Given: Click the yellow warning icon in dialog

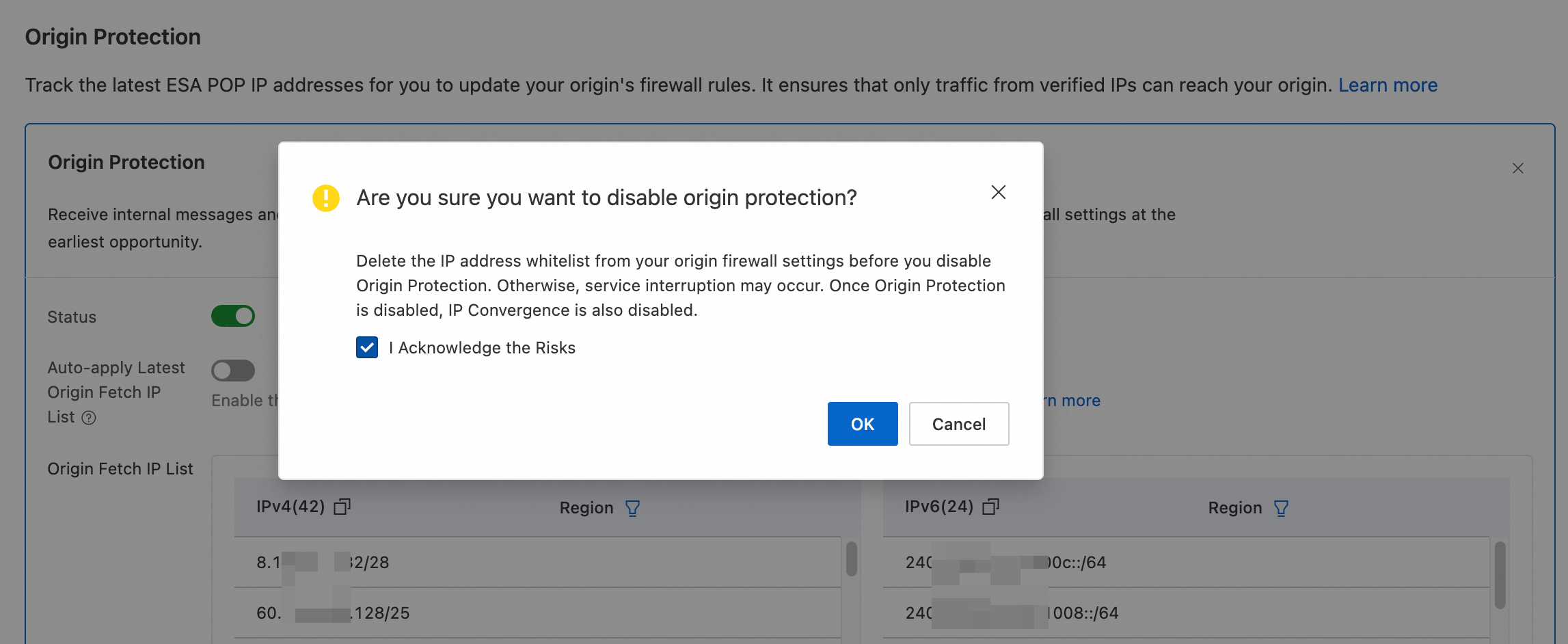Looking at the screenshot, I should pyautogui.click(x=326, y=198).
